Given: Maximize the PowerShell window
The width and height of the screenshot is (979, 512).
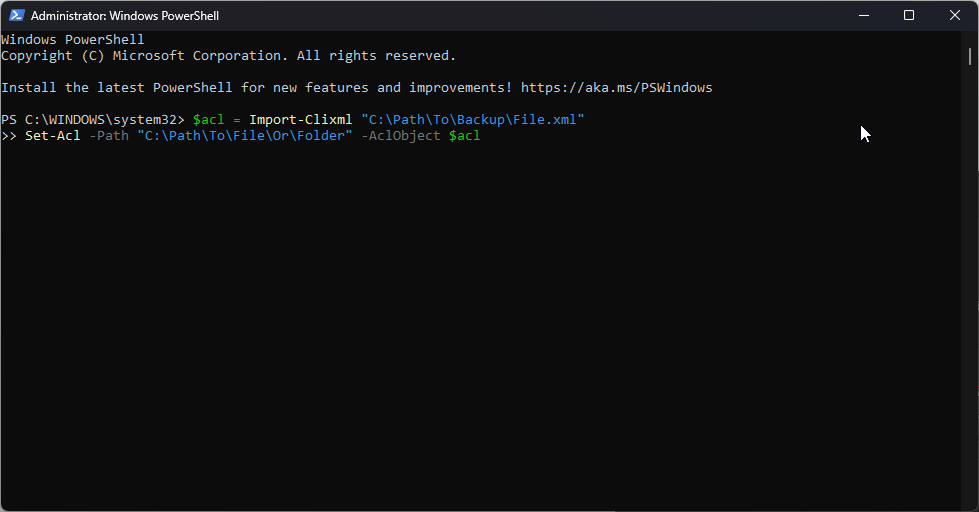Looking at the screenshot, I should [908, 15].
